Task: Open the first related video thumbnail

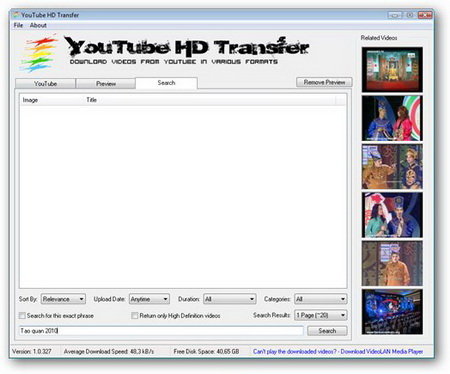Action: coord(392,70)
